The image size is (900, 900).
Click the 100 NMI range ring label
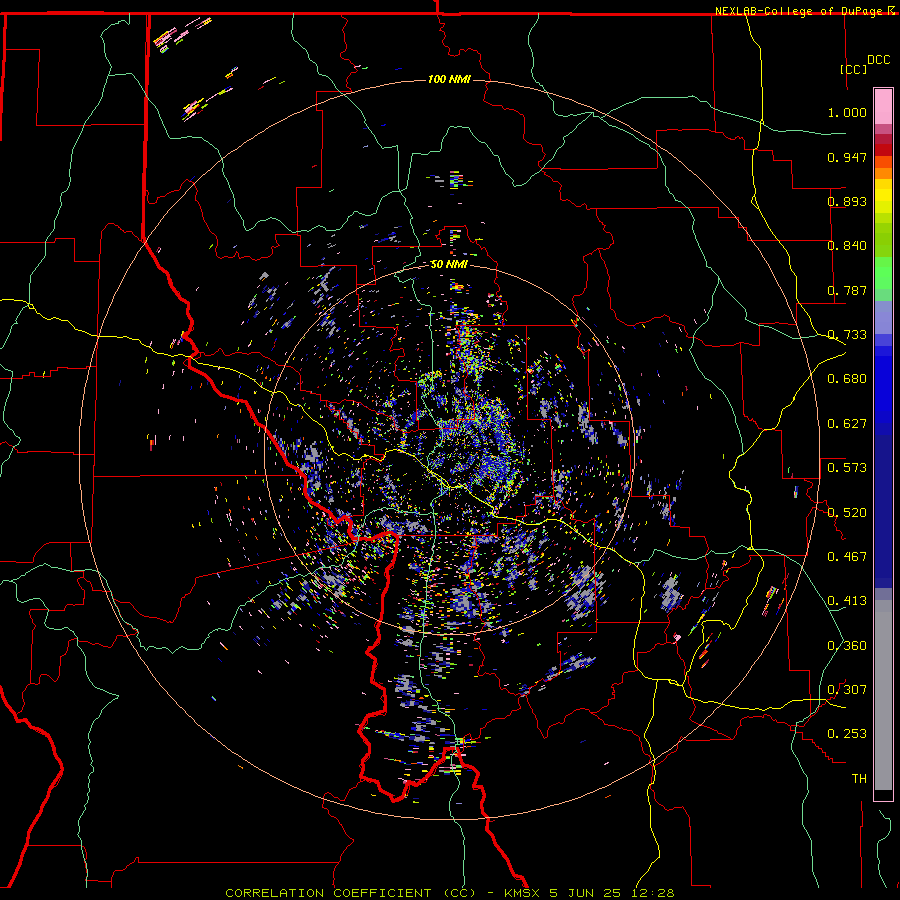[x=449, y=79]
